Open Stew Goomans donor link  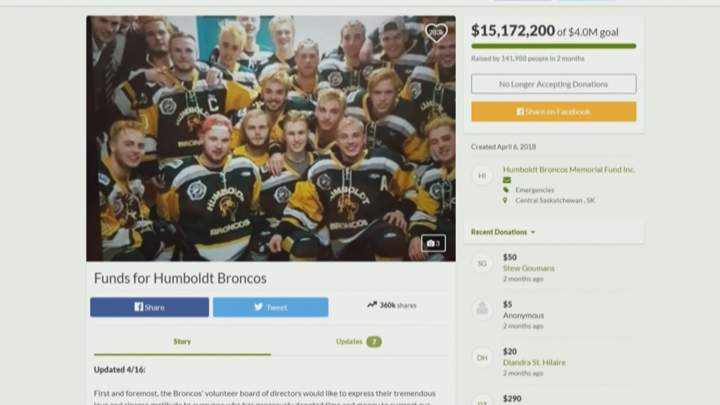[529, 268]
